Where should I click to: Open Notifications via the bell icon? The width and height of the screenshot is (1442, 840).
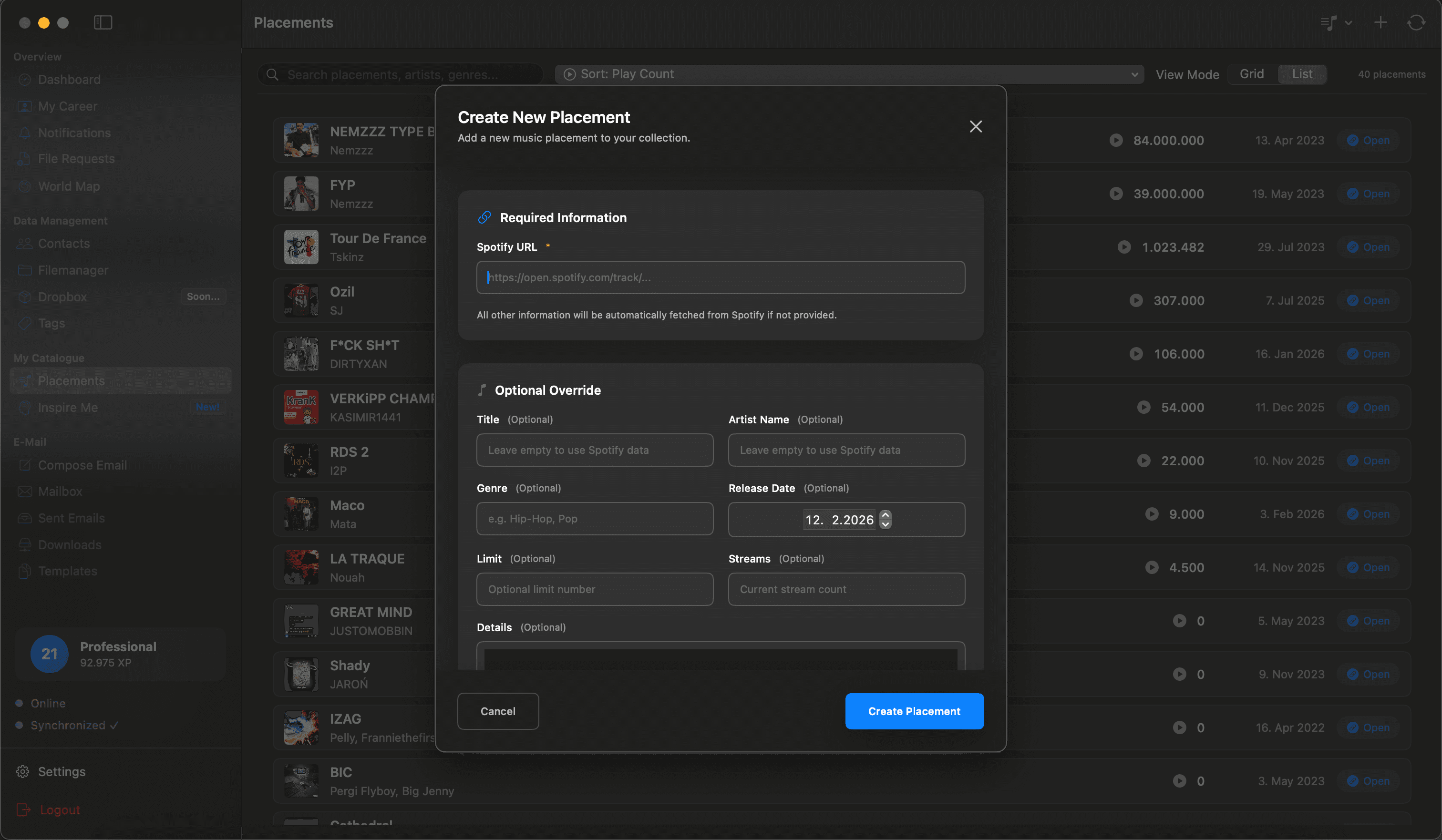point(25,133)
